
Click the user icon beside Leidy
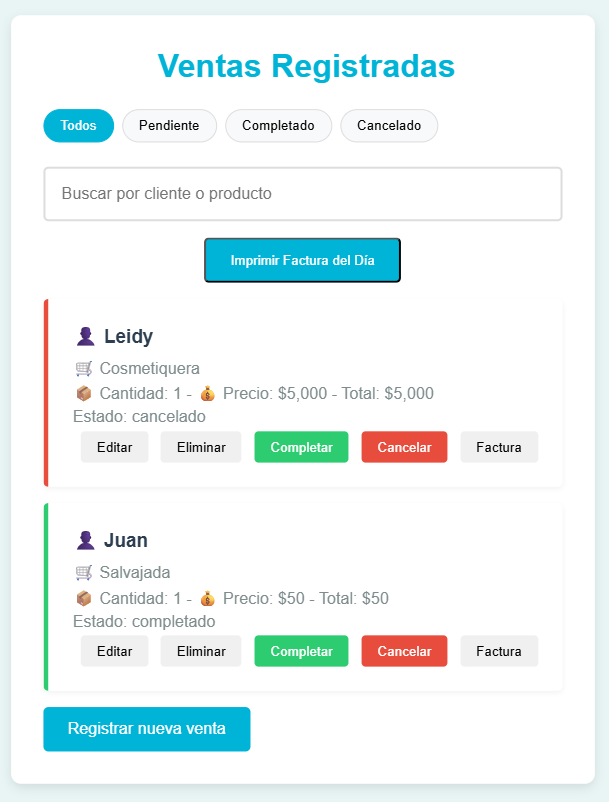(x=85, y=337)
